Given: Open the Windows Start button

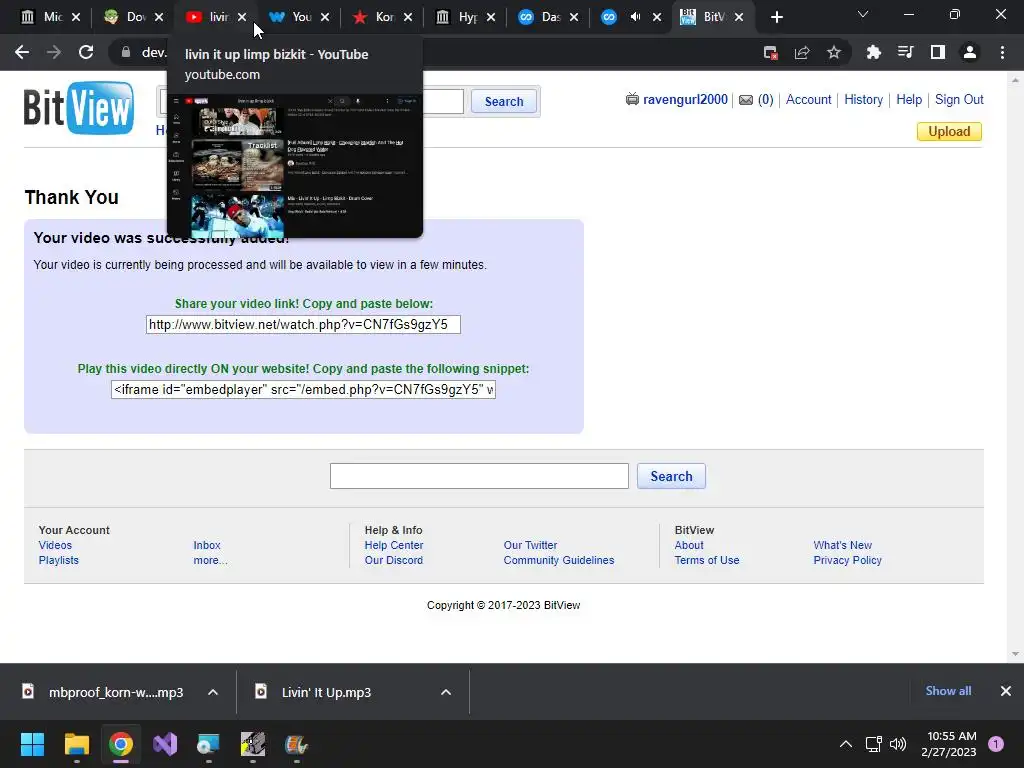Looking at the screenshot, I should tap(32, 744).
